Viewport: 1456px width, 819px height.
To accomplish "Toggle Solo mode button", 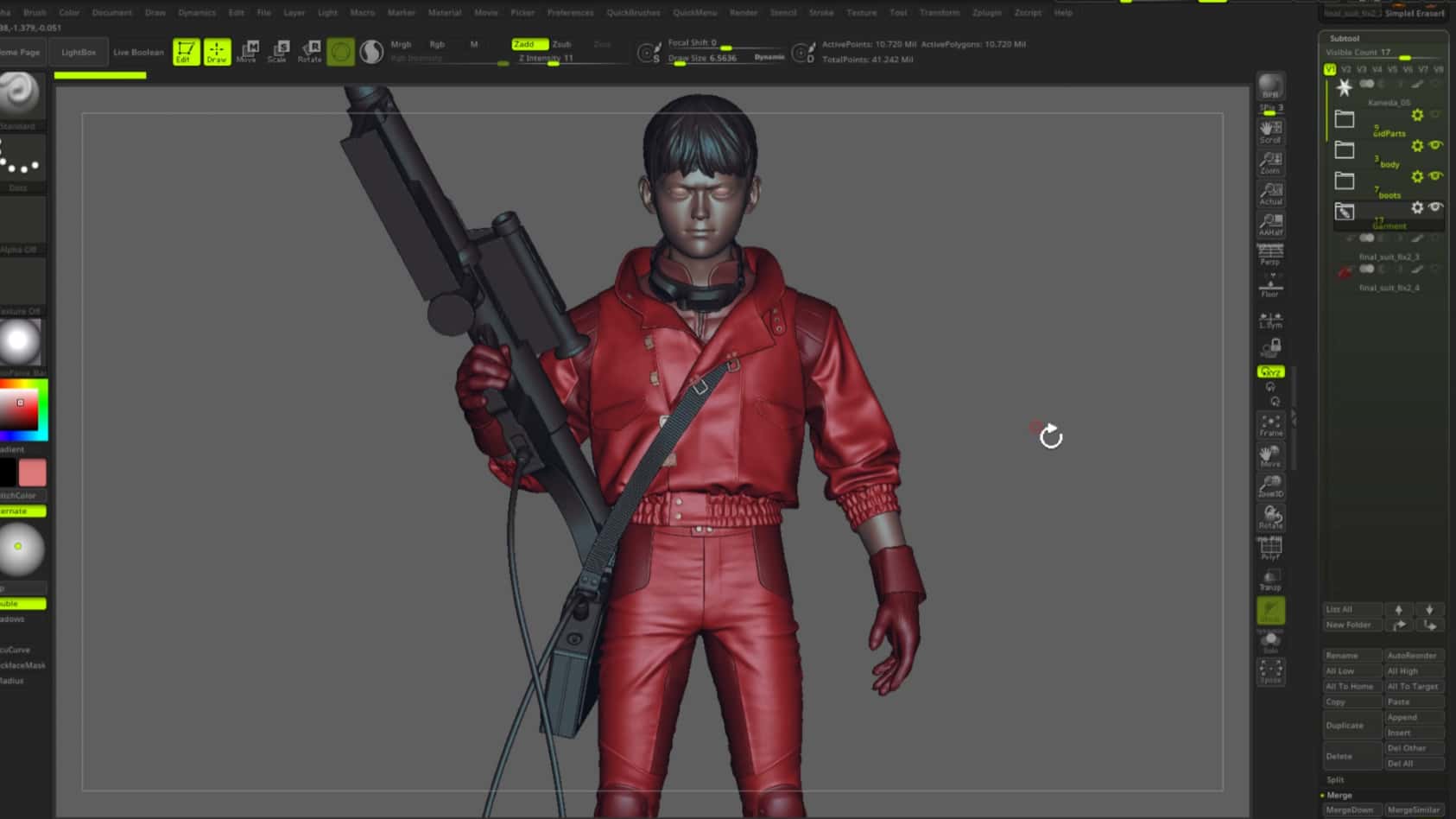I will click(x=1270, y=642).
